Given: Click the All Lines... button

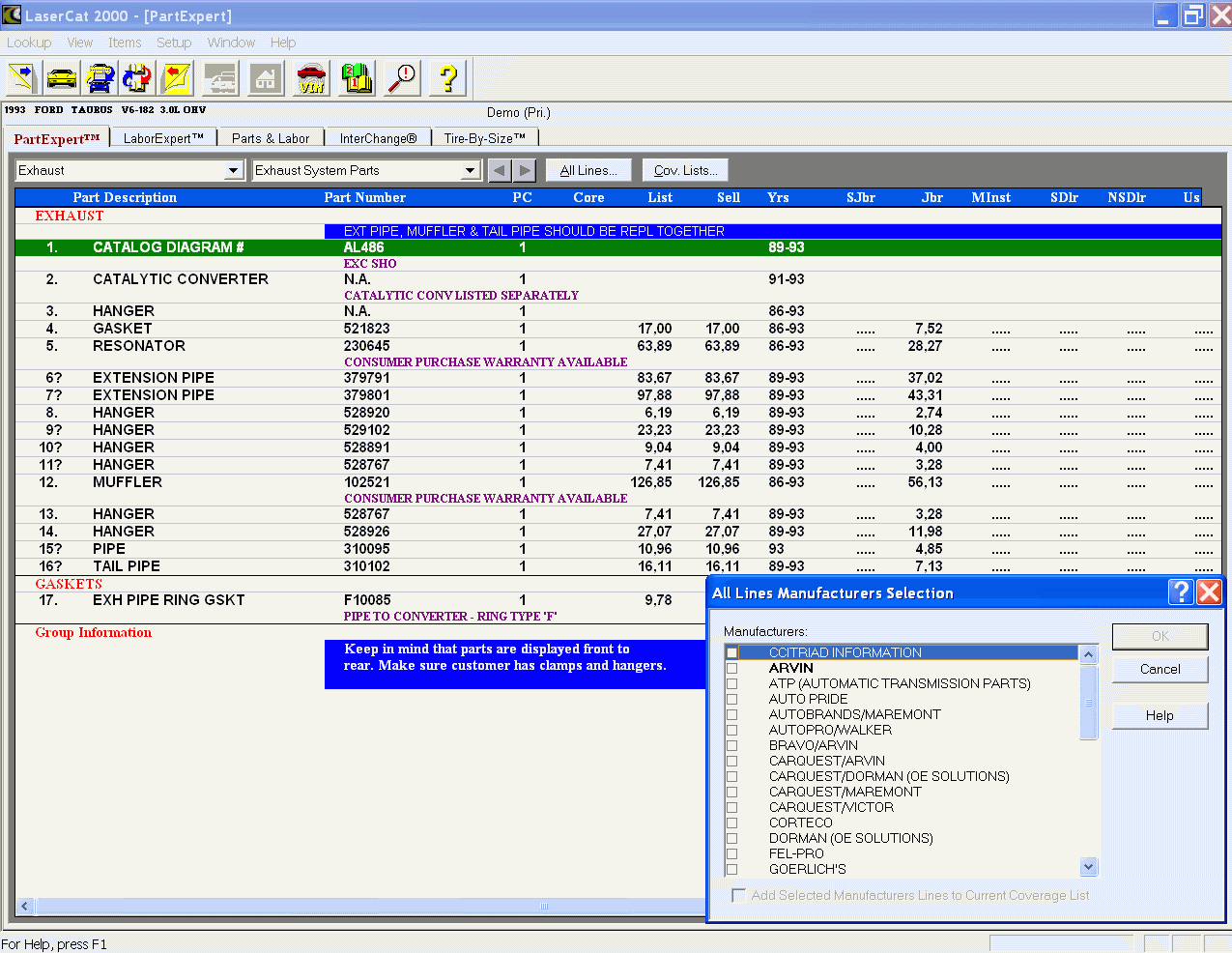Looking at the screenshot, I should tap(588, 170).
